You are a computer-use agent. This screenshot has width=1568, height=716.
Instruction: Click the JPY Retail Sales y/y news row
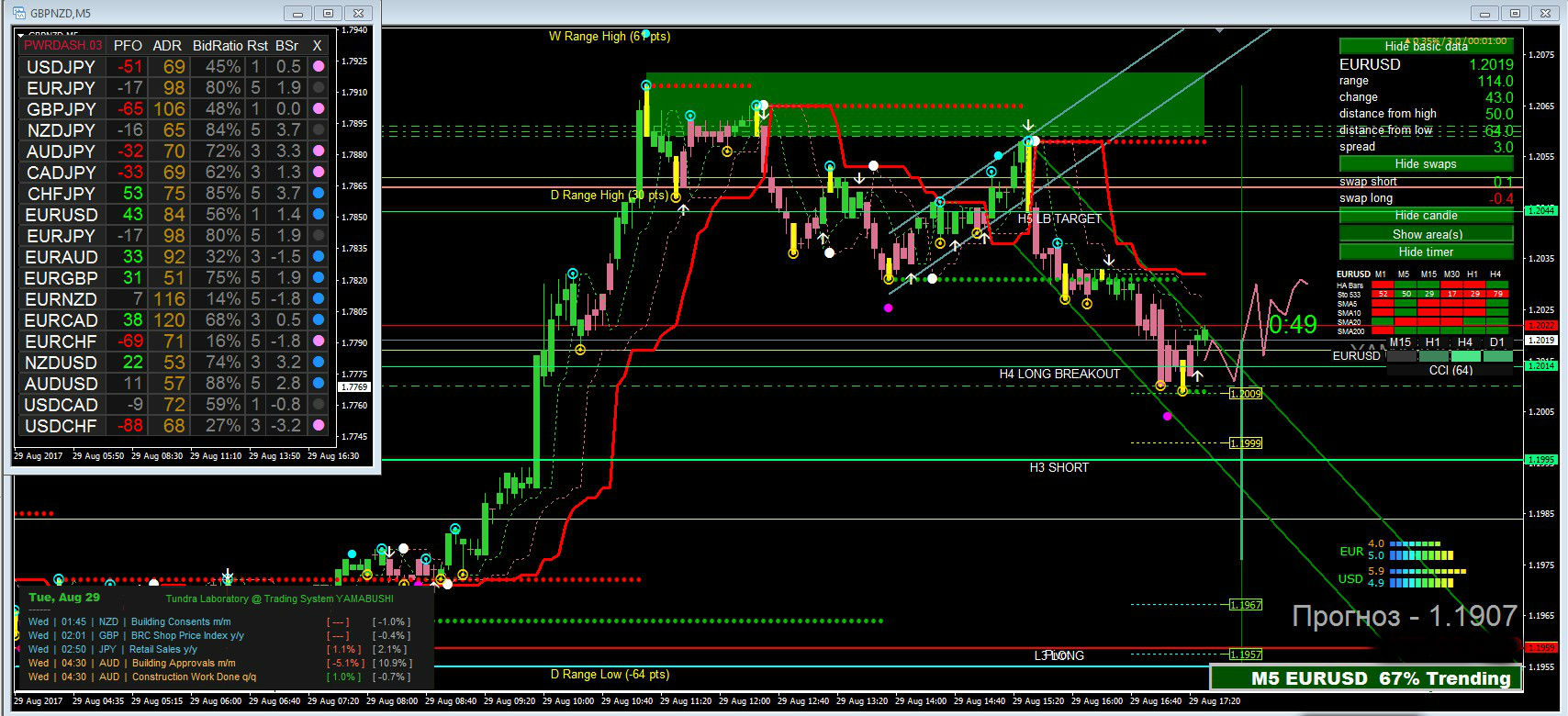click(x=219, y=649)
